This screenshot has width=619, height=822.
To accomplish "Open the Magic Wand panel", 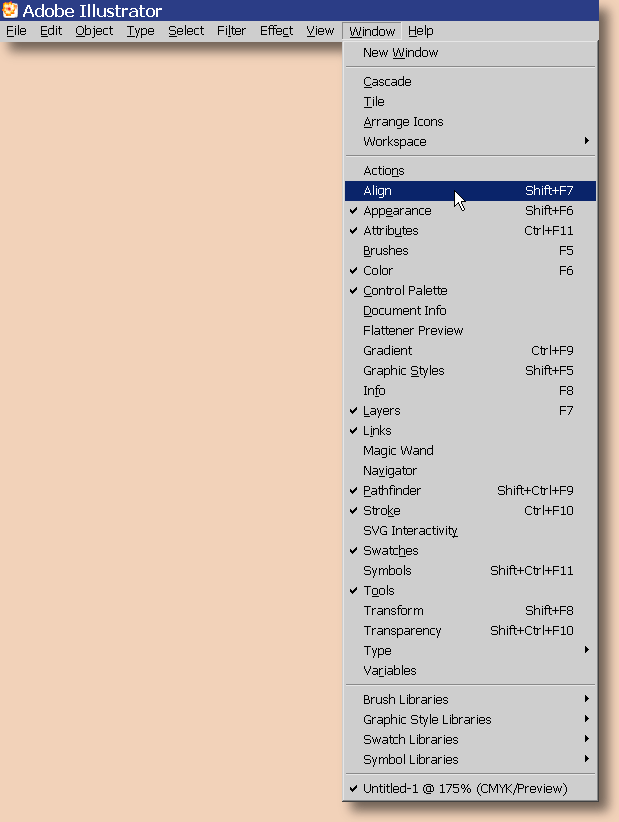I will point(398,451).
